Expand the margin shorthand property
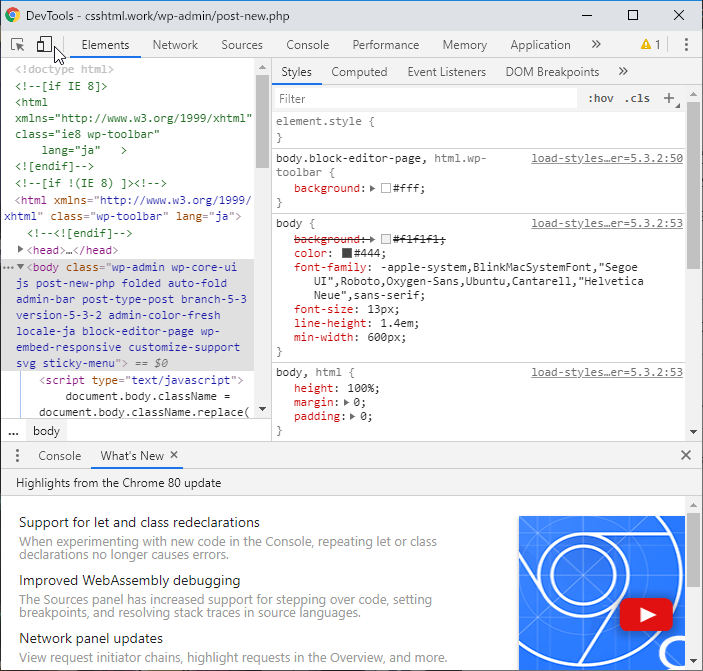Viewport: 703px width, 671px height. pyautogui.click(x=346, y=402)
